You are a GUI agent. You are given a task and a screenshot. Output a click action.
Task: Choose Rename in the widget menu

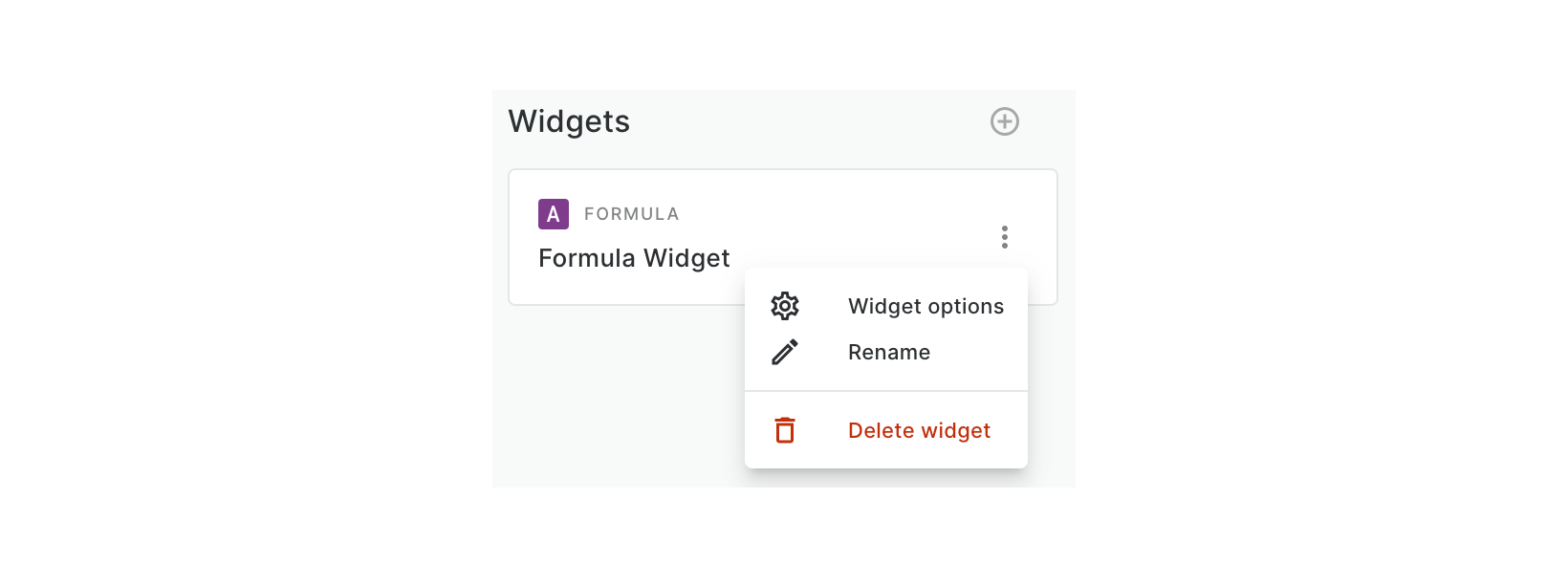tap(889, 352)
